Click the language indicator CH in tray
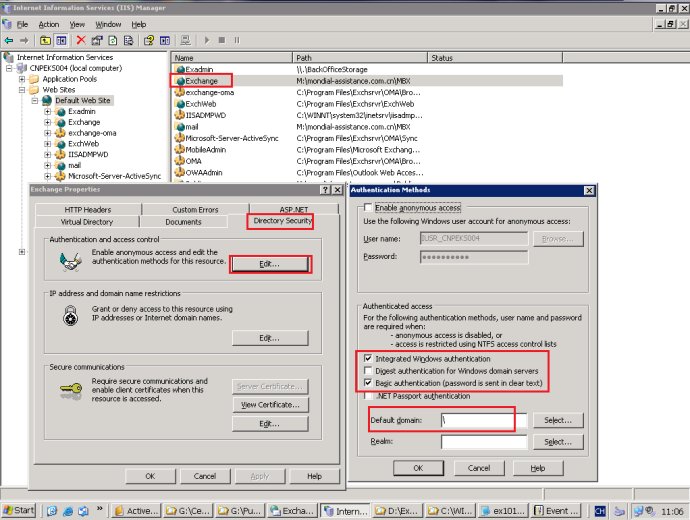The width and height of the screenshot is (690, 520). [x=600, y=511]
